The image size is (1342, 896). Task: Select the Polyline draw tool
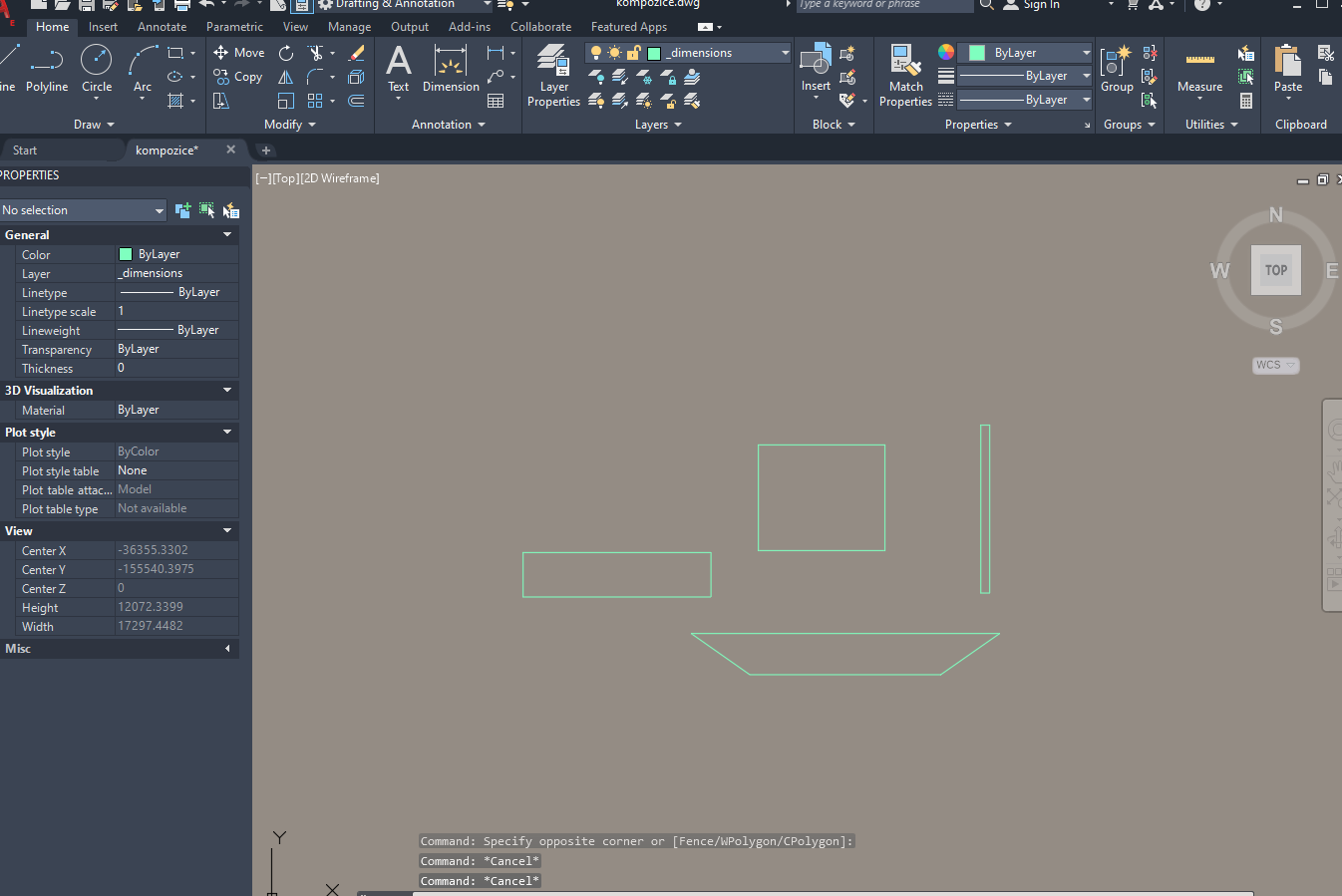point(47,69)
